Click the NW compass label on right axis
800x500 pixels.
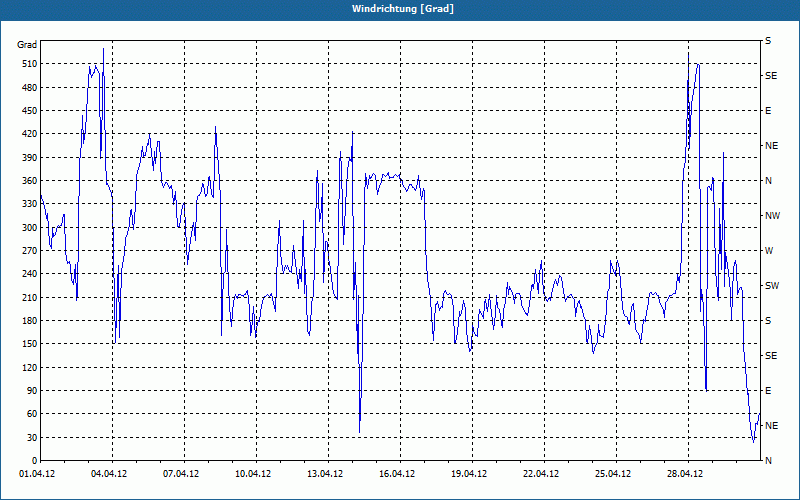pyautogui.click(x=772, y=216)
